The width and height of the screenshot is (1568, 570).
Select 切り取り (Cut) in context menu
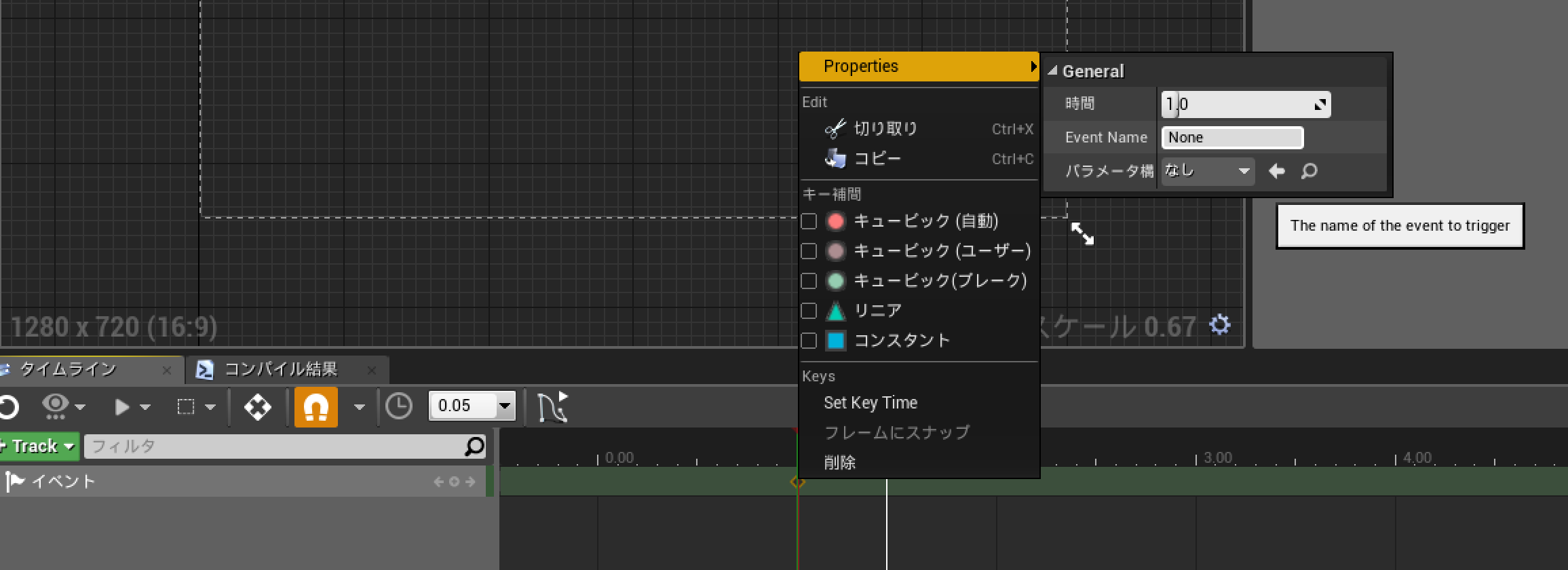click(919, 129)
